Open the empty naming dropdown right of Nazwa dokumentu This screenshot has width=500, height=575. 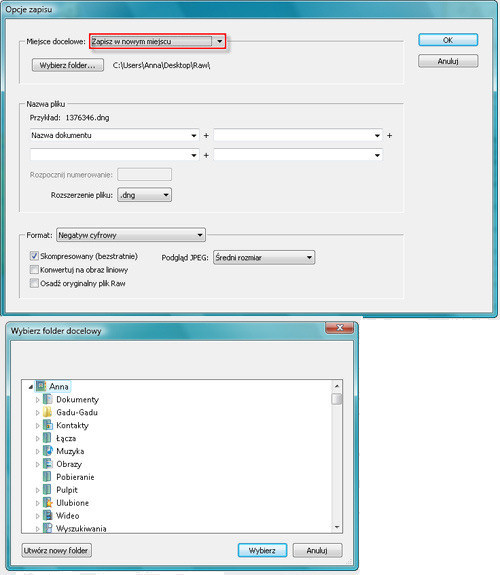[298, 135]
